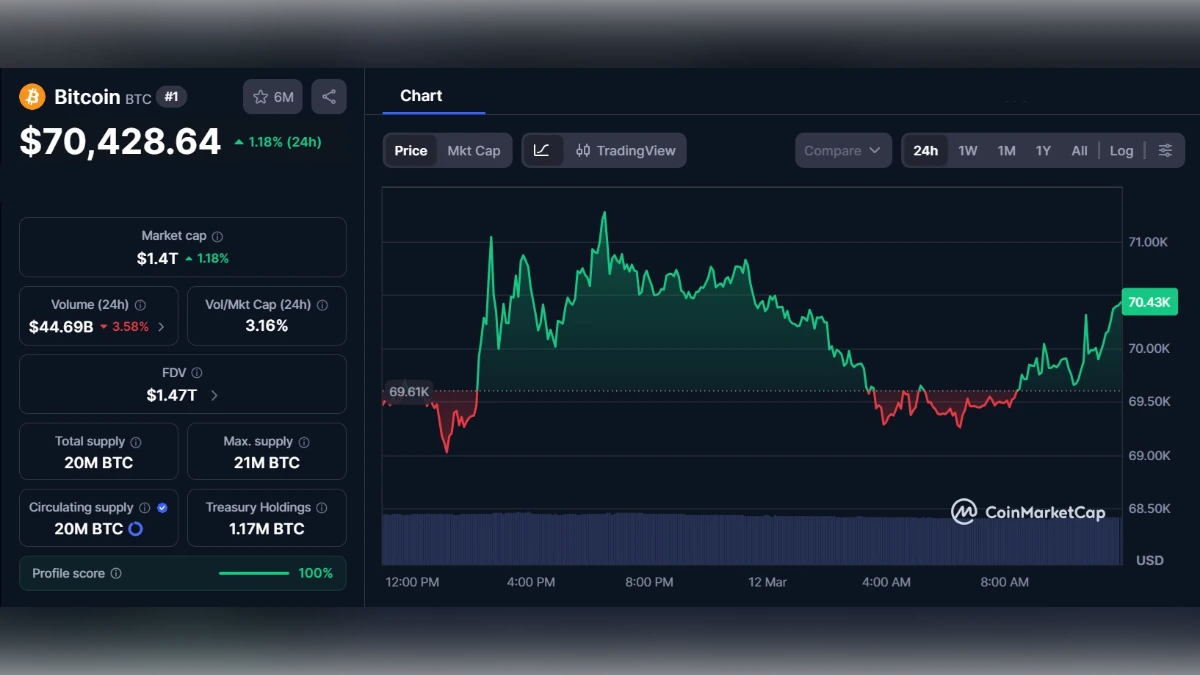Viewport: 1200px width, 675px height.
Task: Open the Compare dropdown
Action: (843, 150)
